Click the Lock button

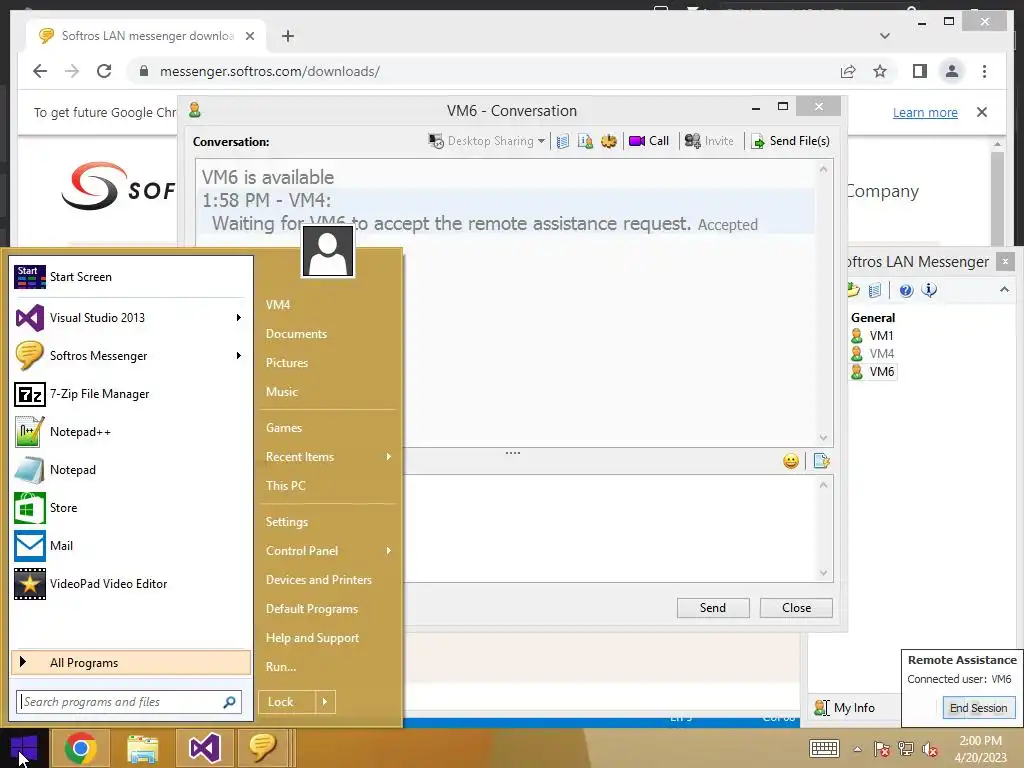pos(286,702)
